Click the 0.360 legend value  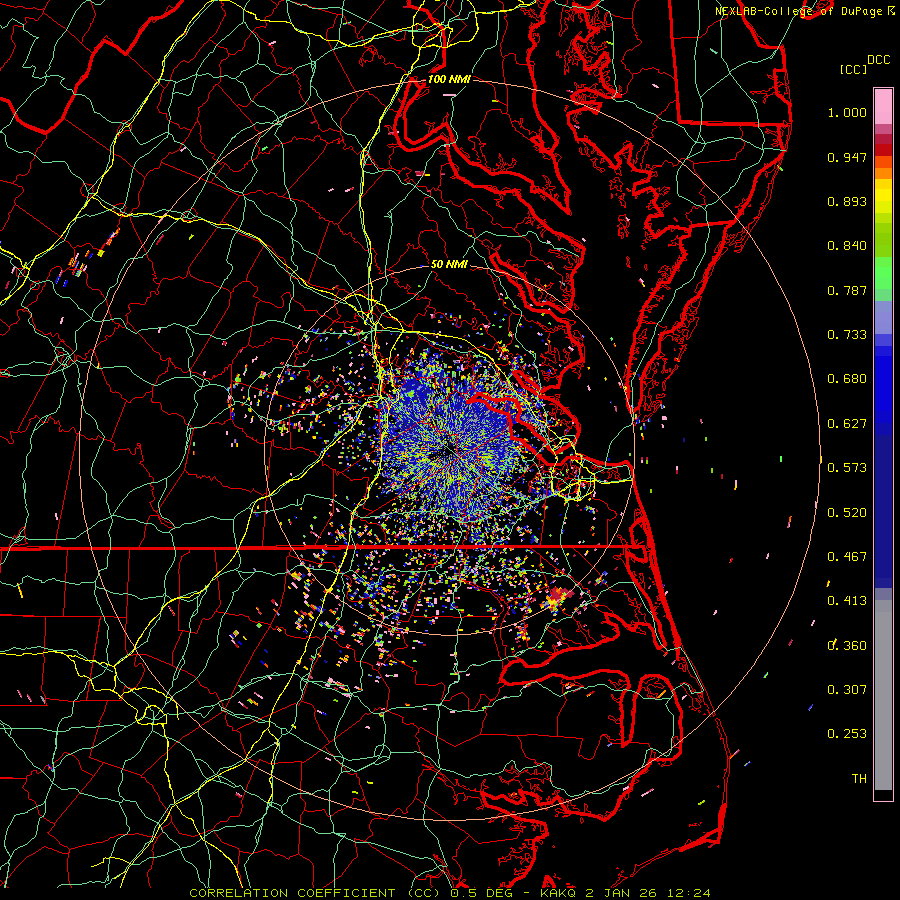pos(847,646)
